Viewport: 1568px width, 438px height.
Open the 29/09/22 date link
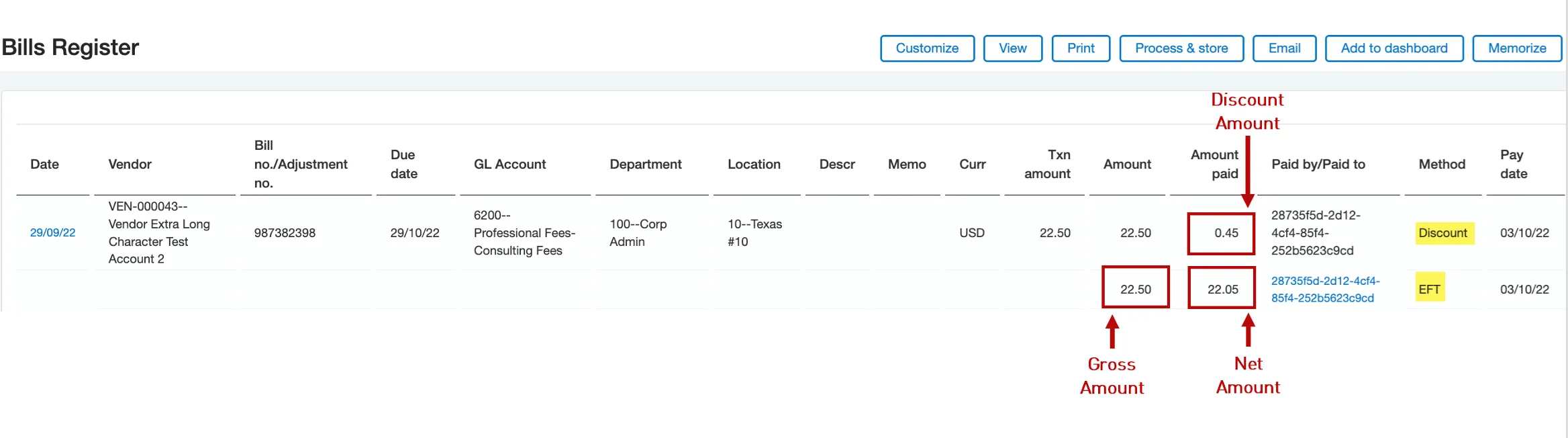(53, 232)
